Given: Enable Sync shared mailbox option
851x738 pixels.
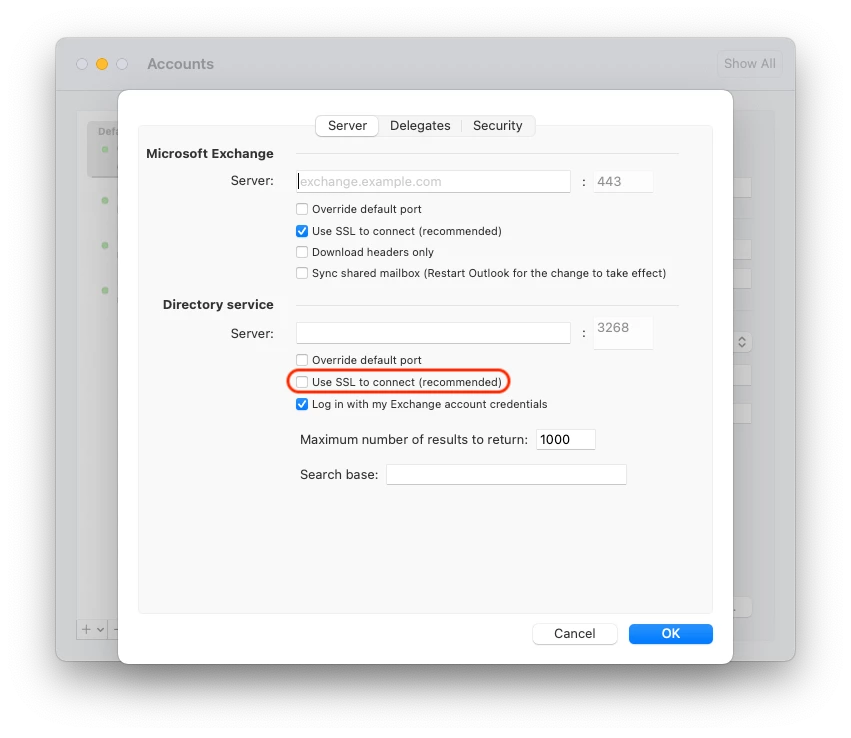Looking at the screenshot, I should tap(302, 273).
